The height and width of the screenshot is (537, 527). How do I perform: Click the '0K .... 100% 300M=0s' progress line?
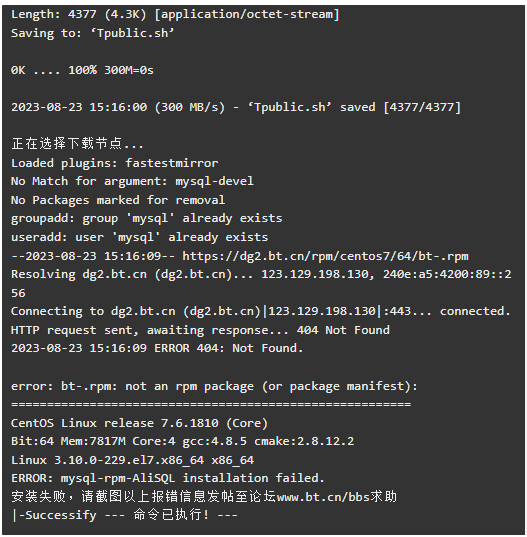point(82,70)
